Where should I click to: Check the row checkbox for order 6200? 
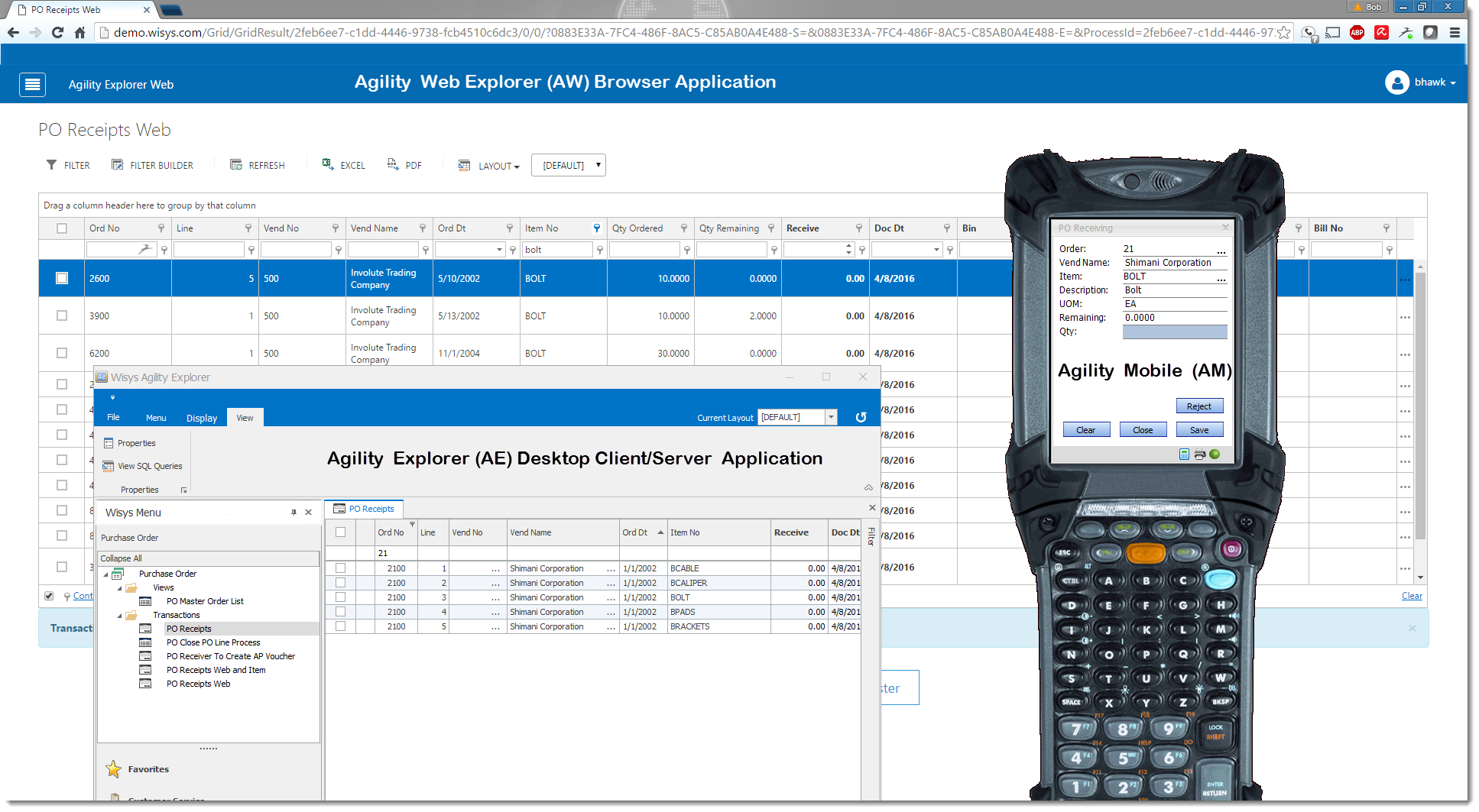(x=62, y=353)
